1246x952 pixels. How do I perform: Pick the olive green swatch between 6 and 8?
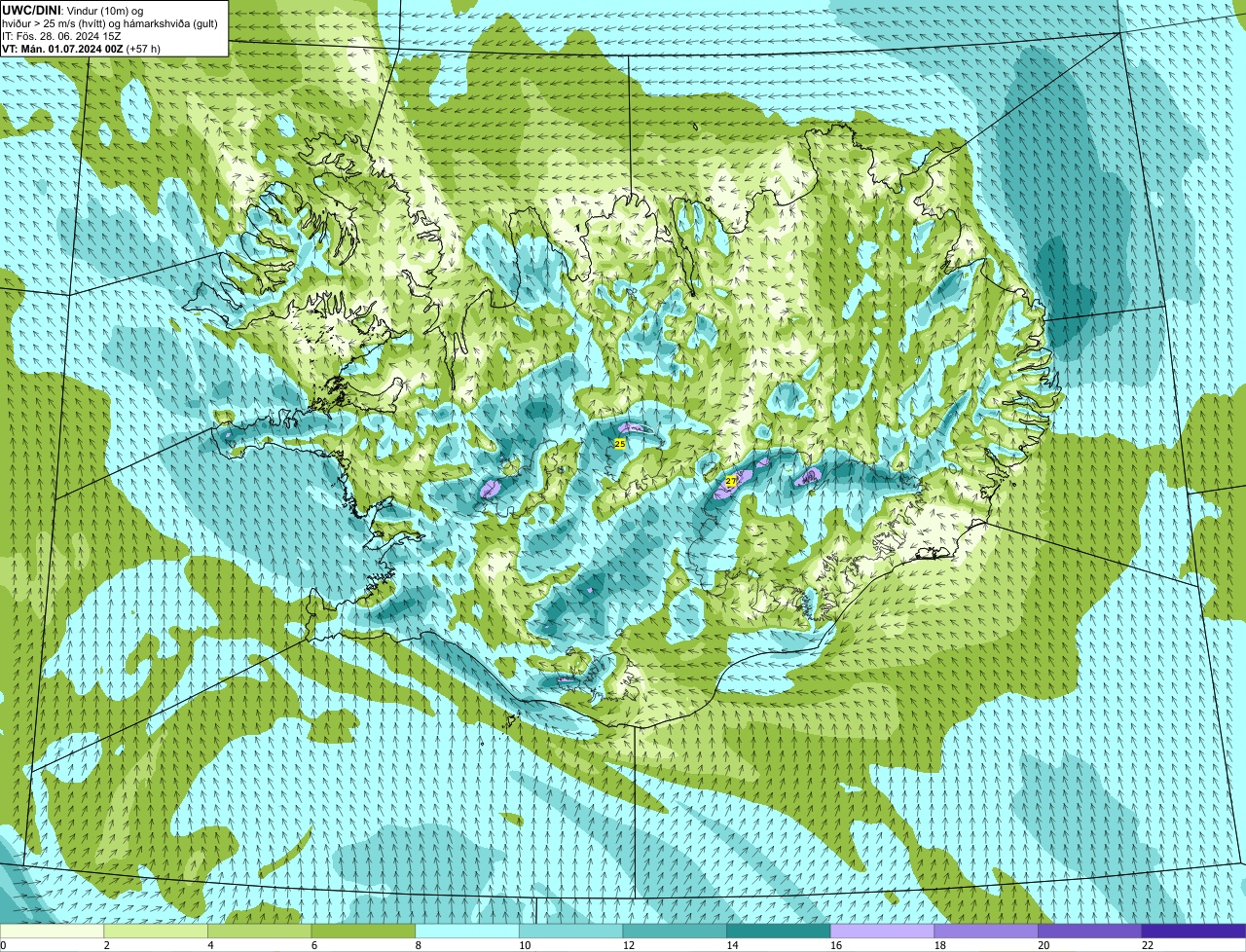click(x=363, y=931)
